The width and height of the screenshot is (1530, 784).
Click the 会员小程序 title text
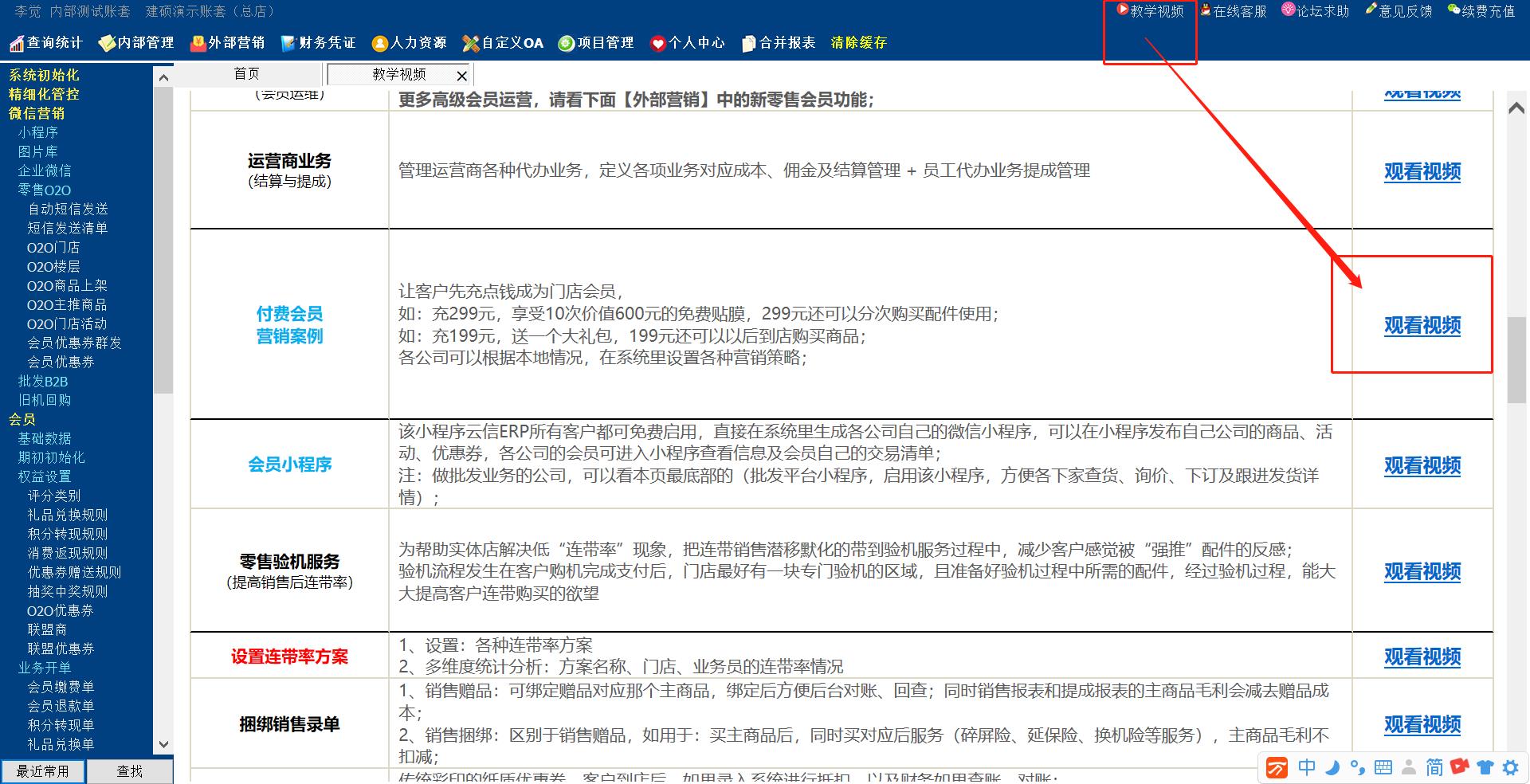(289, 465)
